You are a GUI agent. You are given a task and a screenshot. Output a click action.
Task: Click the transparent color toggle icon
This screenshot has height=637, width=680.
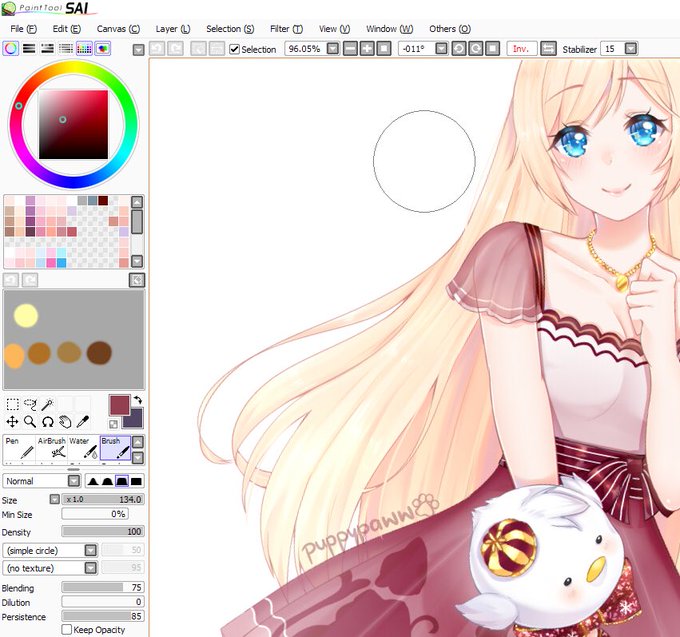113,424
